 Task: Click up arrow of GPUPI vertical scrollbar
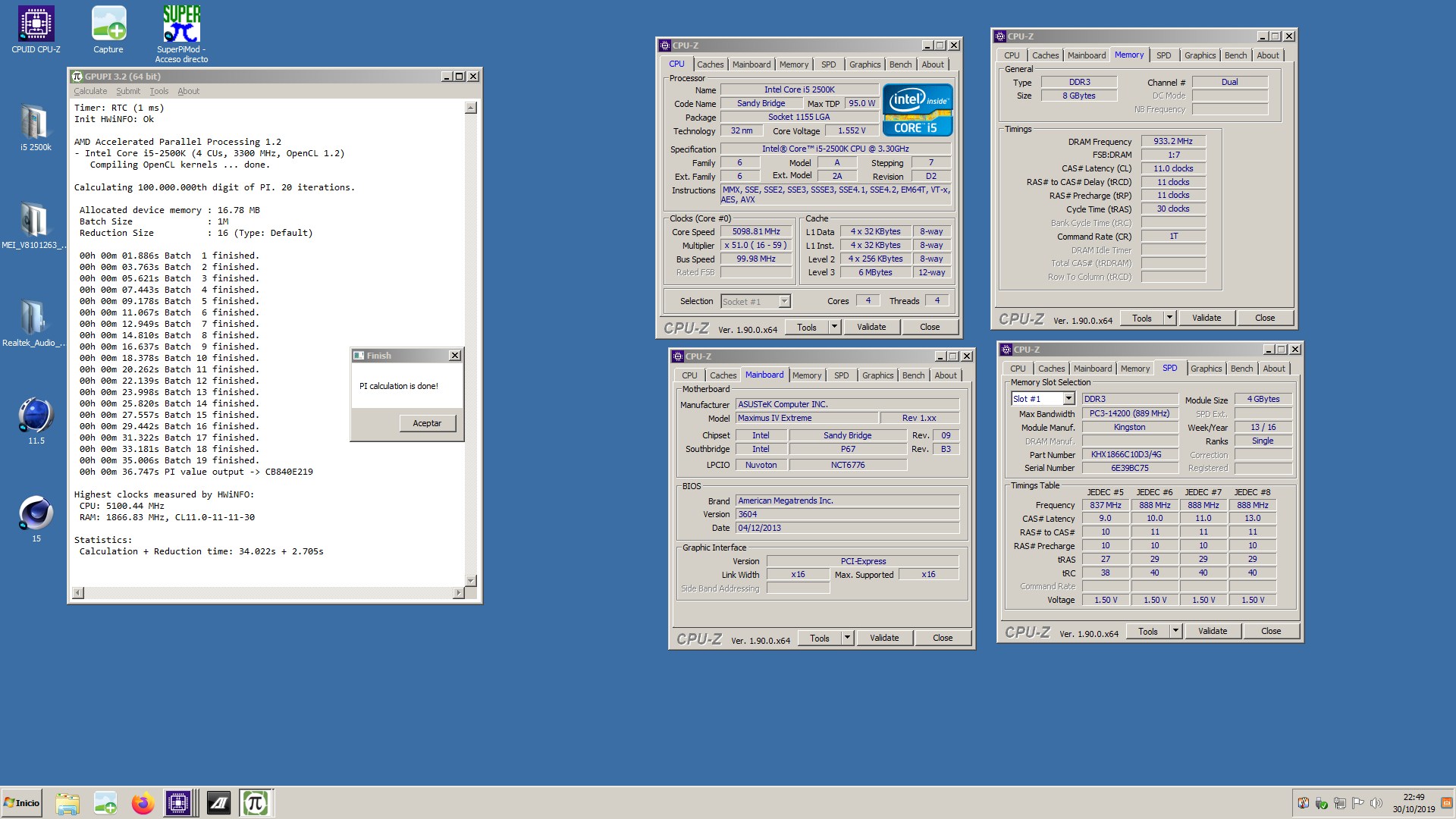point(471,108)
